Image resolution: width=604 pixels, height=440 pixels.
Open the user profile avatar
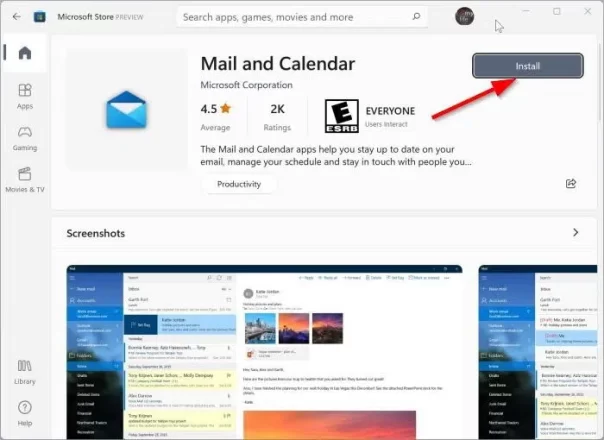(x=465, y=16)
